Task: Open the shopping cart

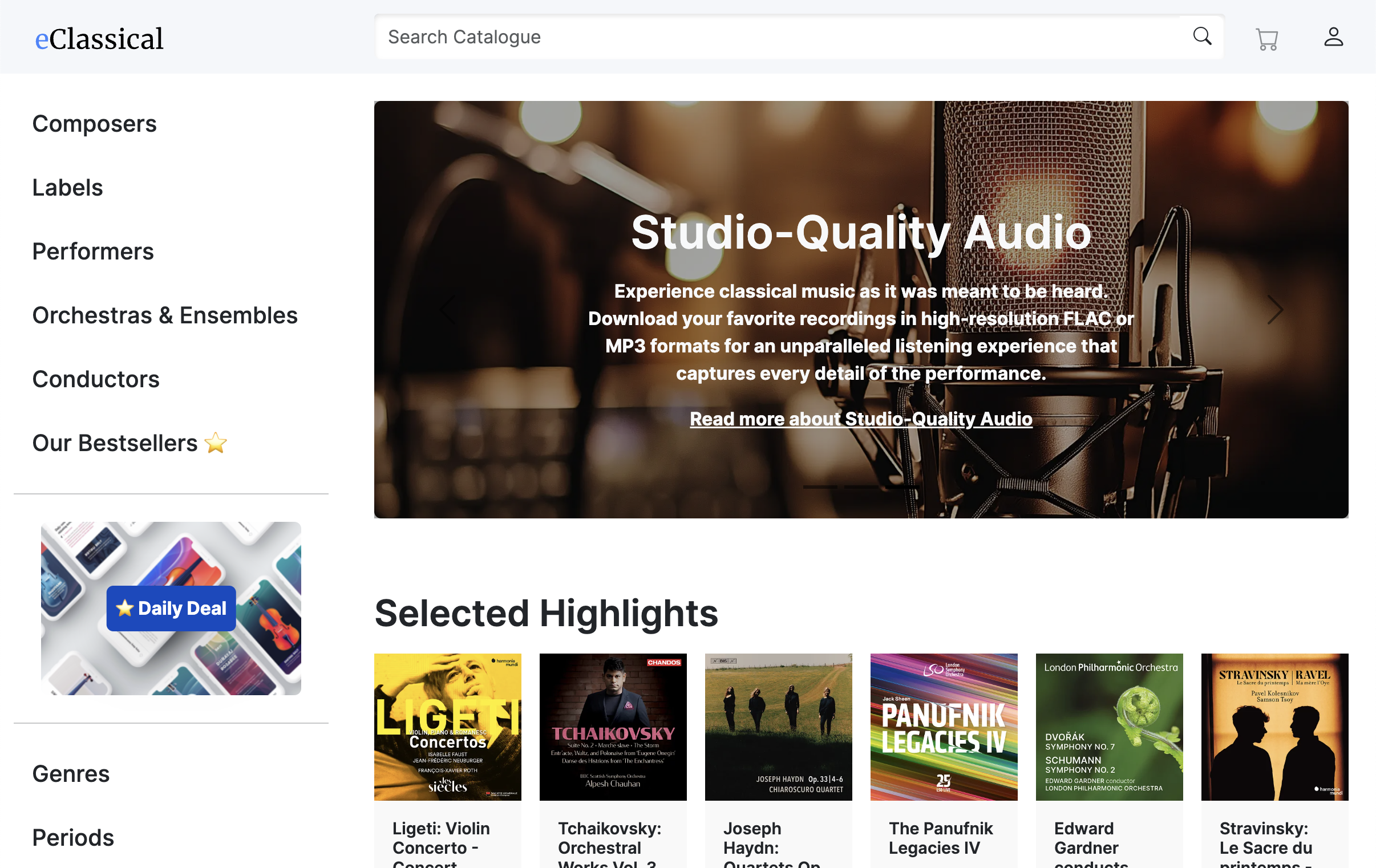Action: pos(1266,39)
